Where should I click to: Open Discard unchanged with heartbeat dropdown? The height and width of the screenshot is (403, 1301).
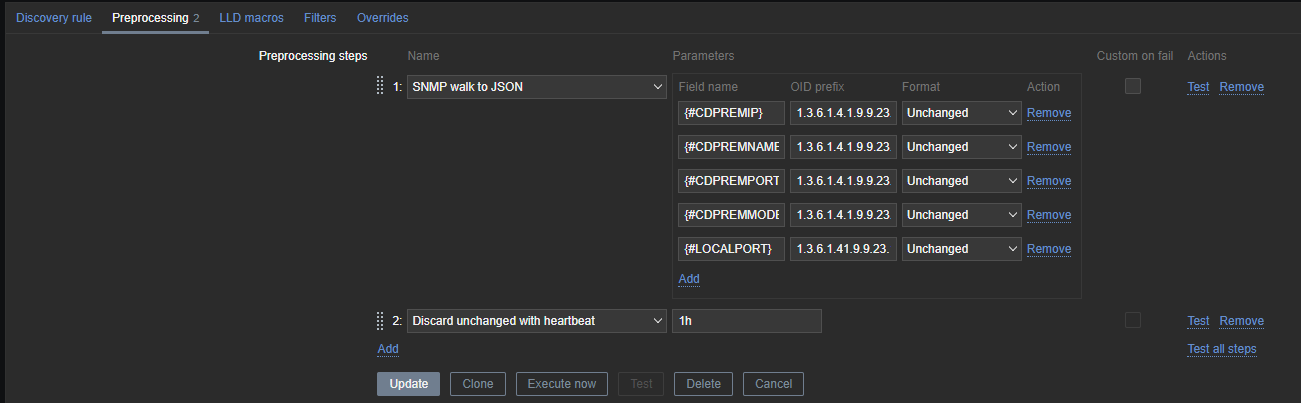pyautogui.click(x=537, y=321)
